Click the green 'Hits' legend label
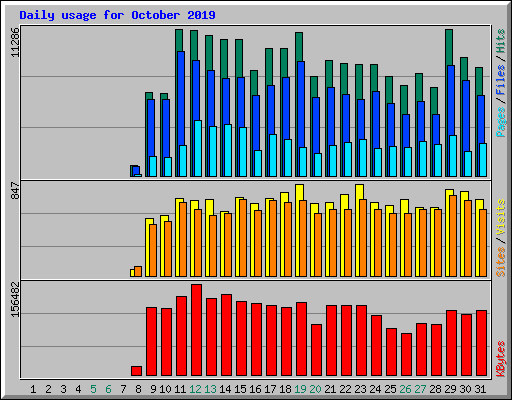This screenshot has height=400, width=512. click(x=501, y=41)
